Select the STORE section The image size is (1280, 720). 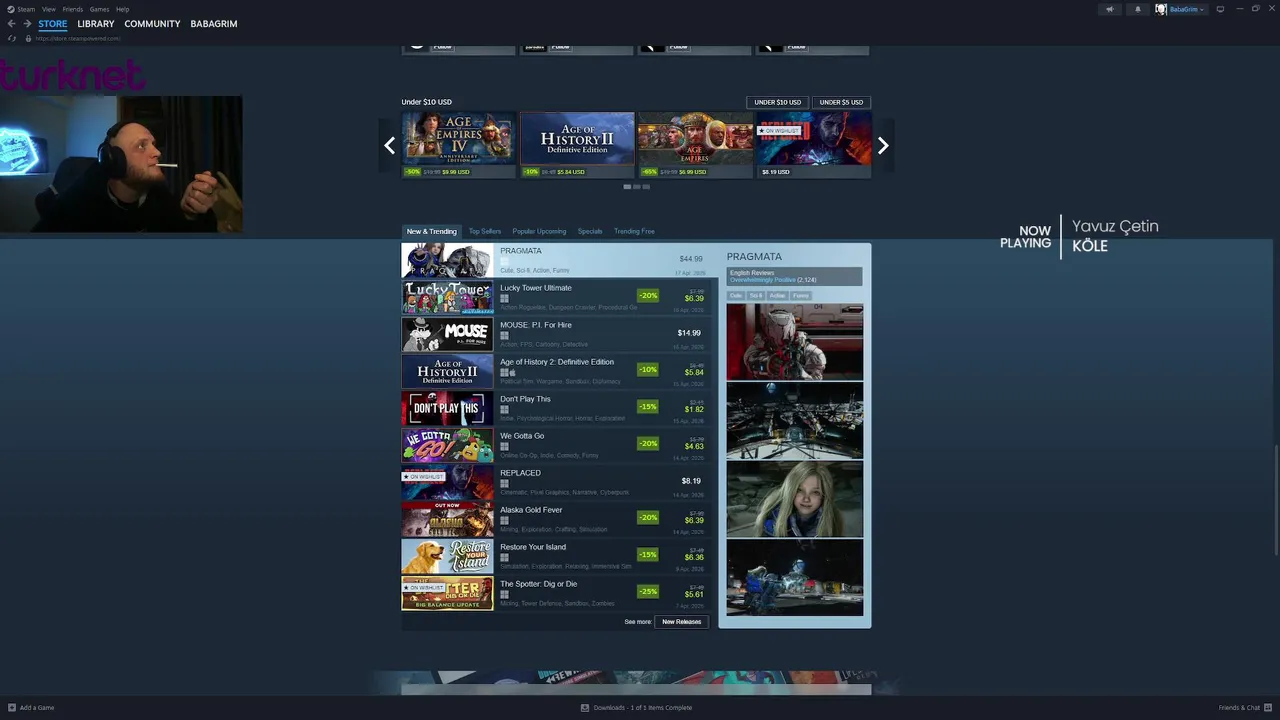tap(53, 23)
